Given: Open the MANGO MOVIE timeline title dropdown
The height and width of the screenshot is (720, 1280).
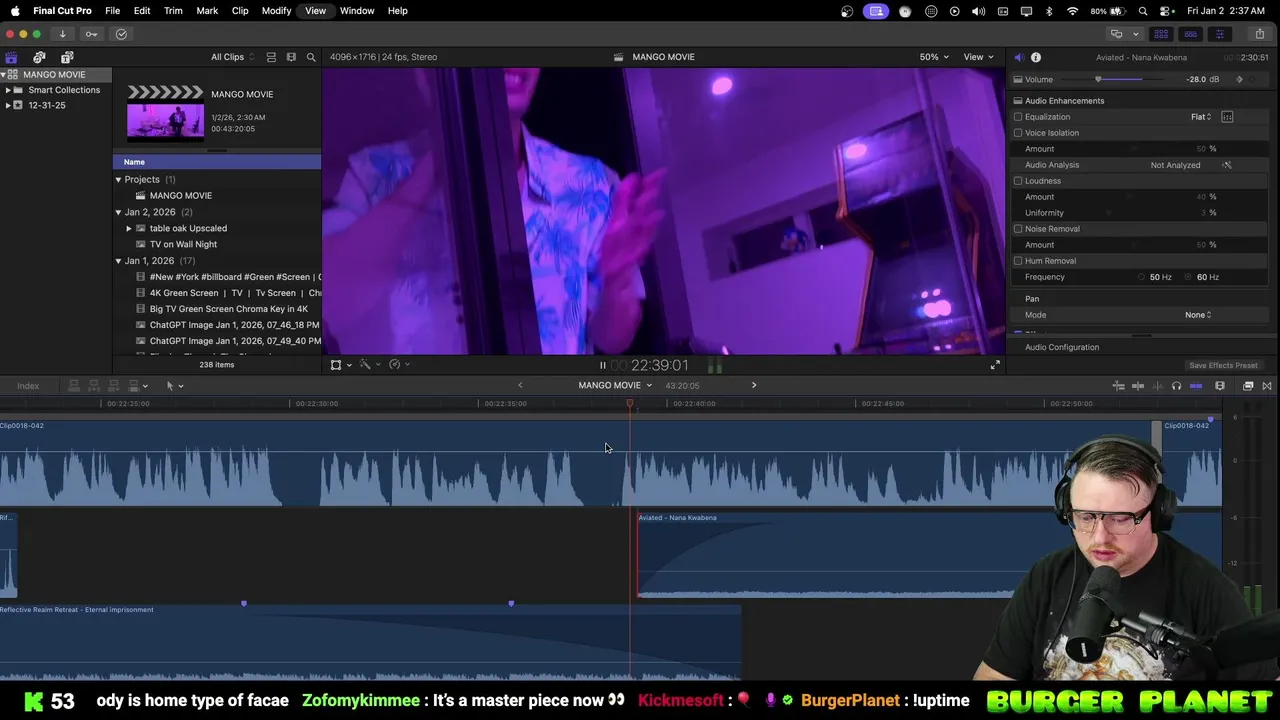Looking at the screenshot, I should pyautogui.click(x=615, y=386).
